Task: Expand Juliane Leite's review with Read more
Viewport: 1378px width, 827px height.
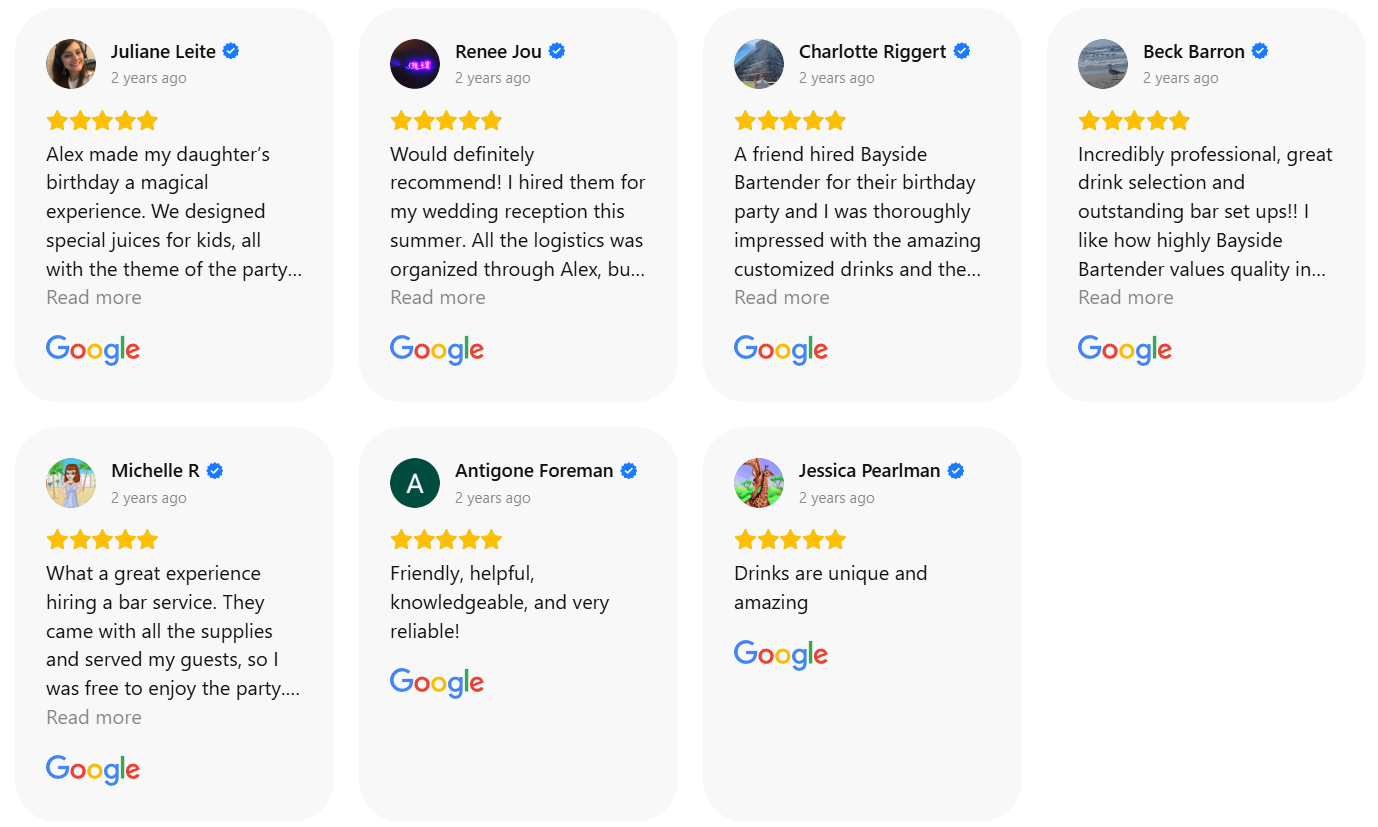Action: pyautogui.click(x=94, y=297)
